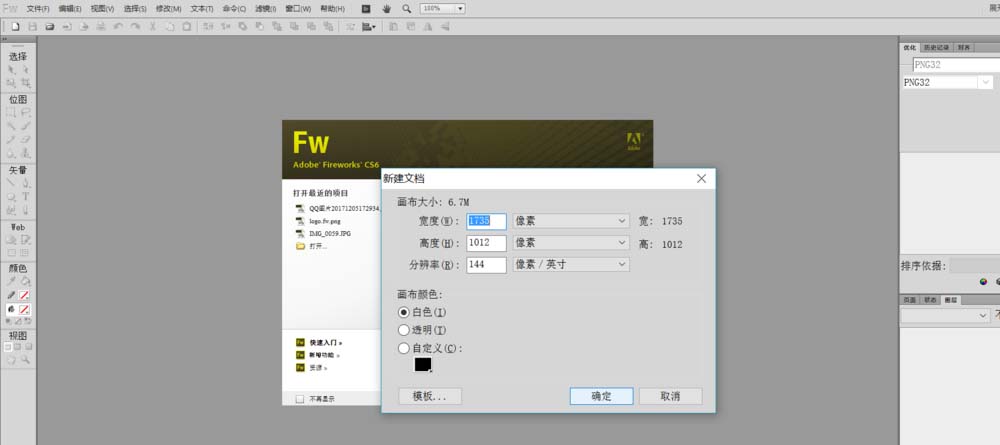Select 白色 canvas color radio button

[403, 312]
